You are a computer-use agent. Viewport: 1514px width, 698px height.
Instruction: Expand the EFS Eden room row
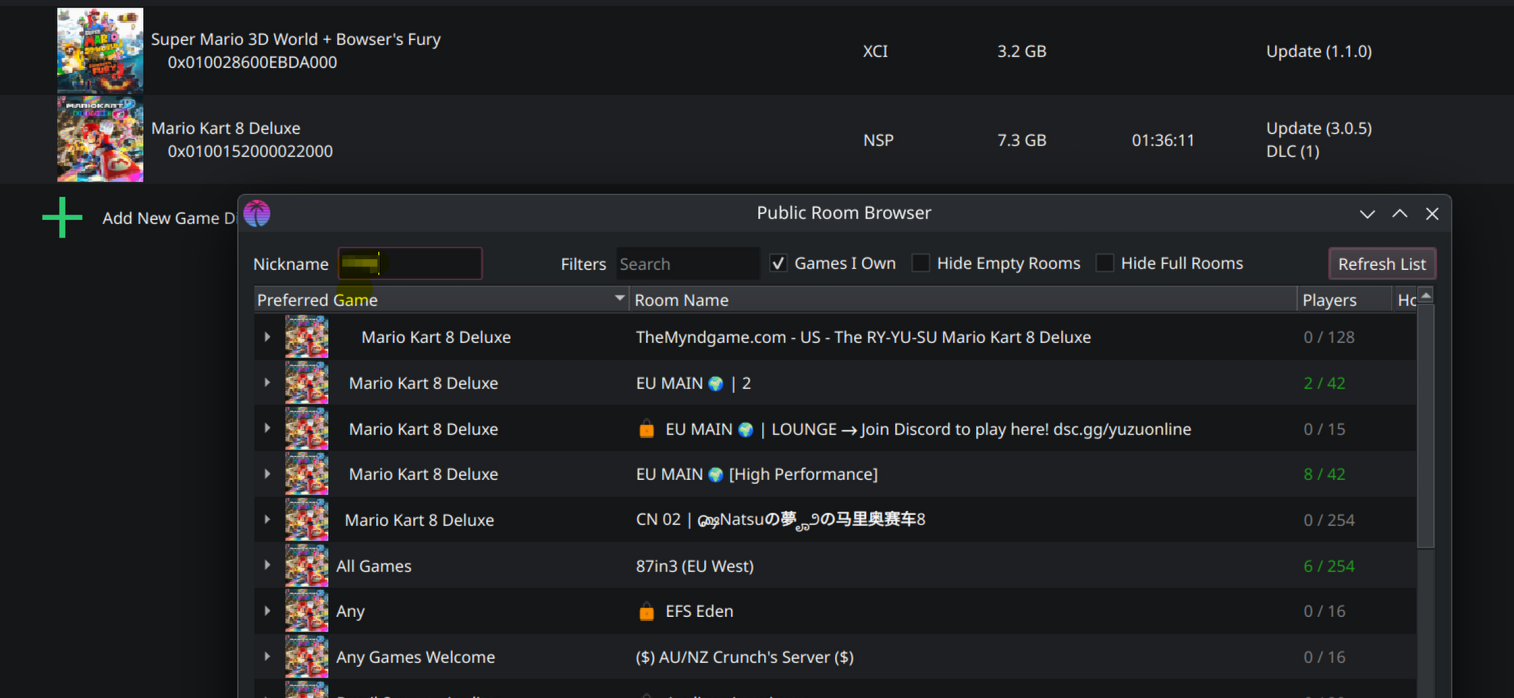coord(267,611)
